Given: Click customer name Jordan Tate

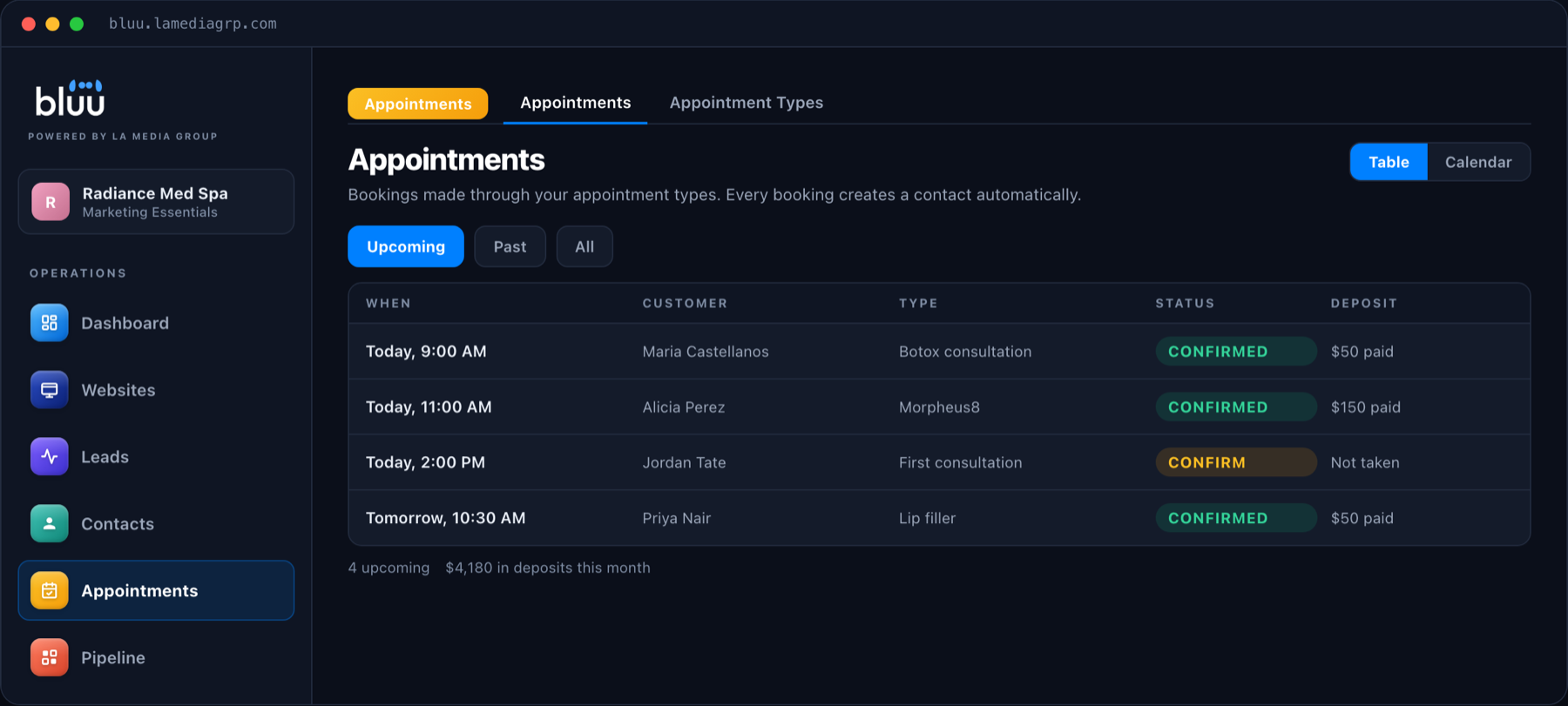Looking at the screenshot, I should click(684, 462).
